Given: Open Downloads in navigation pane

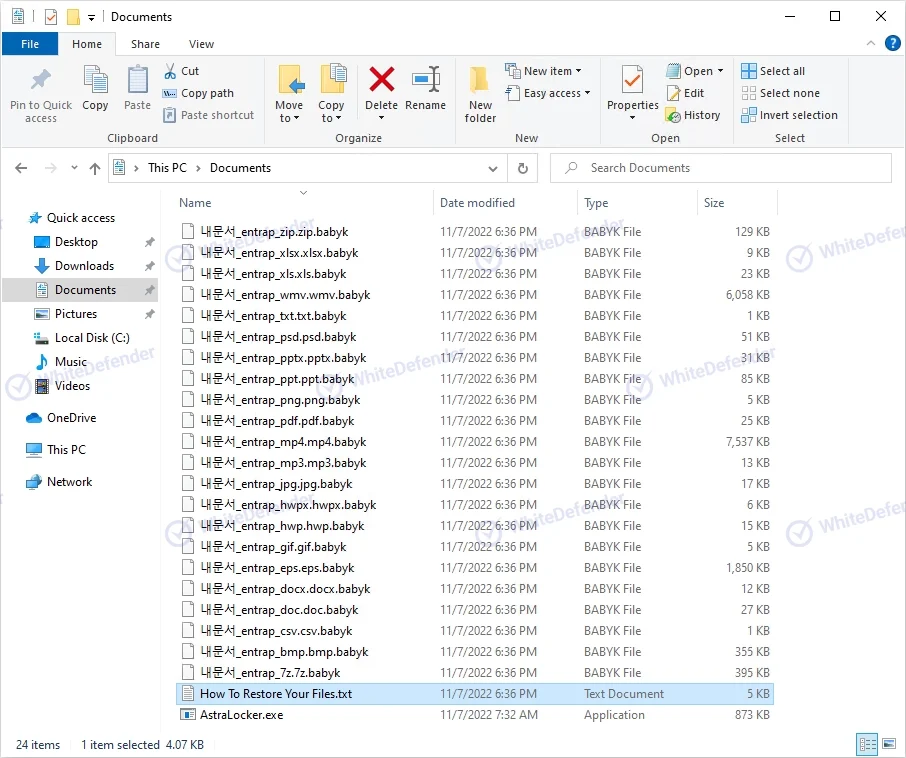Looking at the screenshot, I should (x=84, y=266).
